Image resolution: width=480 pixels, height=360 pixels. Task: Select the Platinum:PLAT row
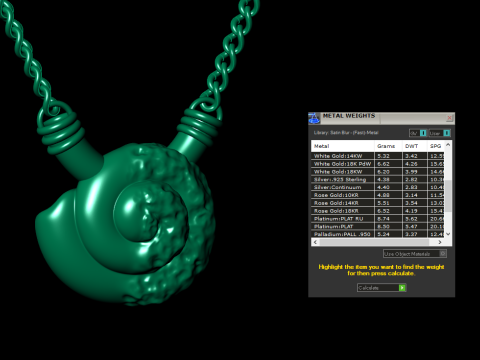pos(378,226)
